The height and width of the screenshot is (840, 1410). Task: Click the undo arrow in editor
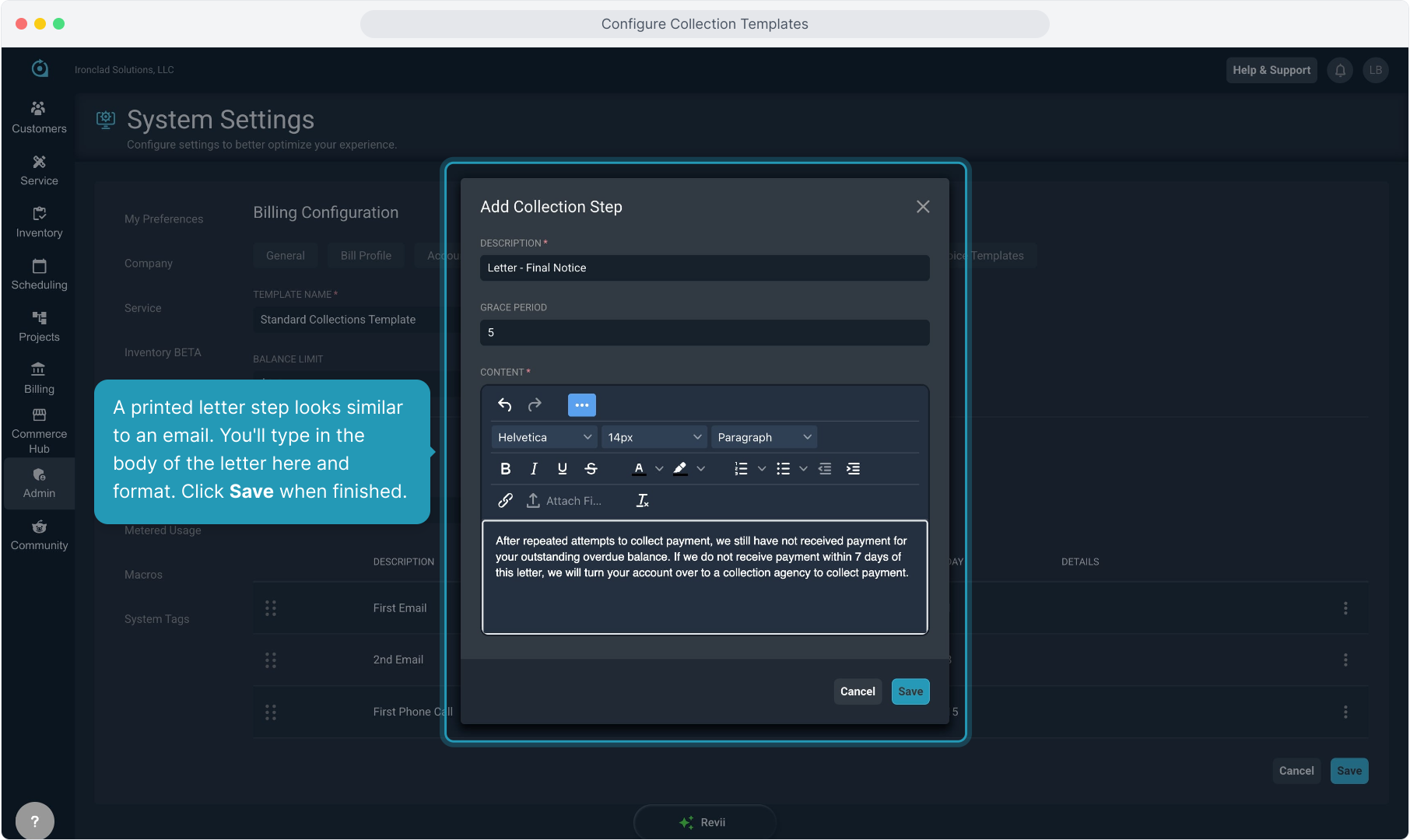504,404
